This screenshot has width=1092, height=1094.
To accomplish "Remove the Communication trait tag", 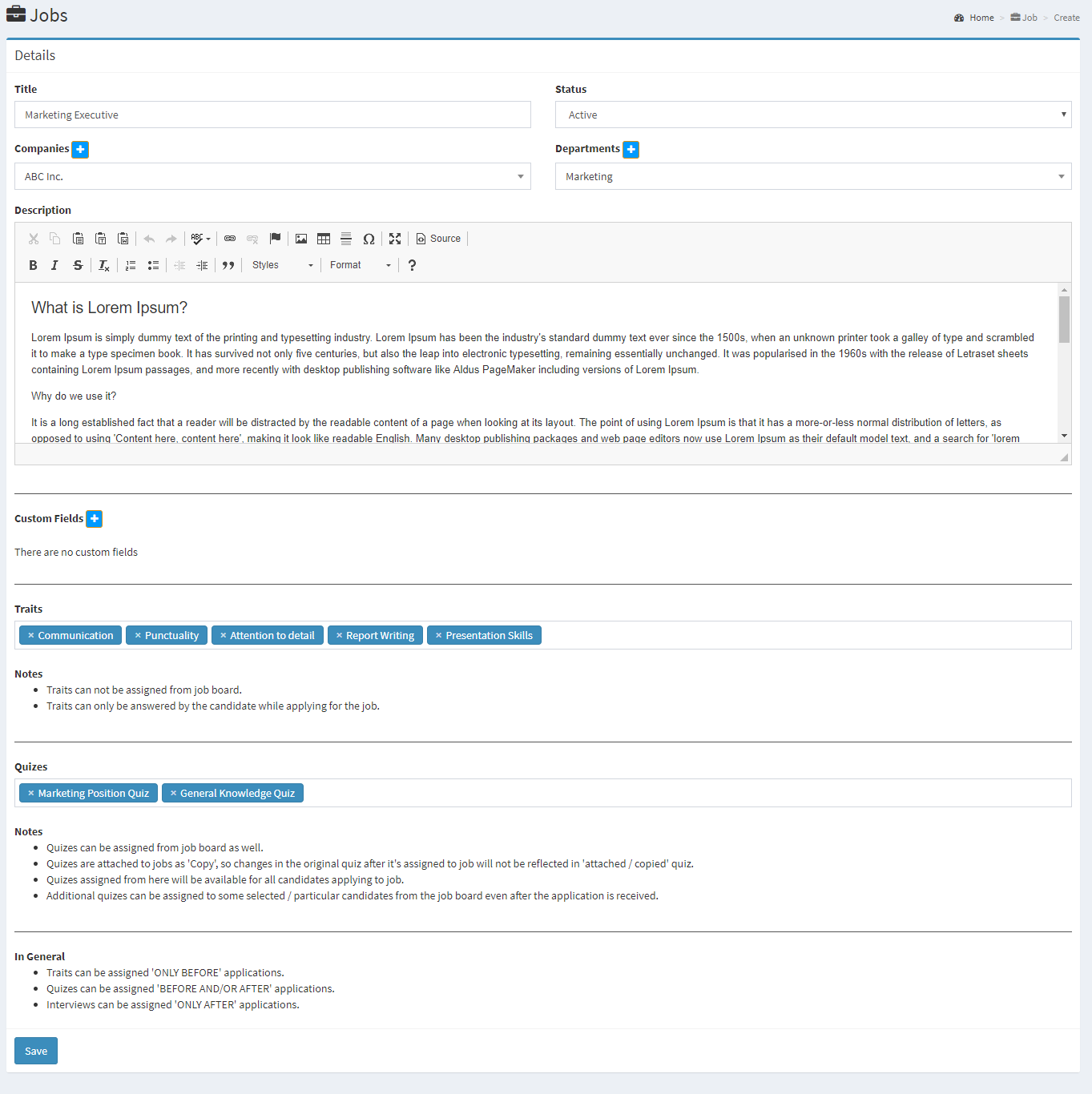I will (x=30, y=635).
